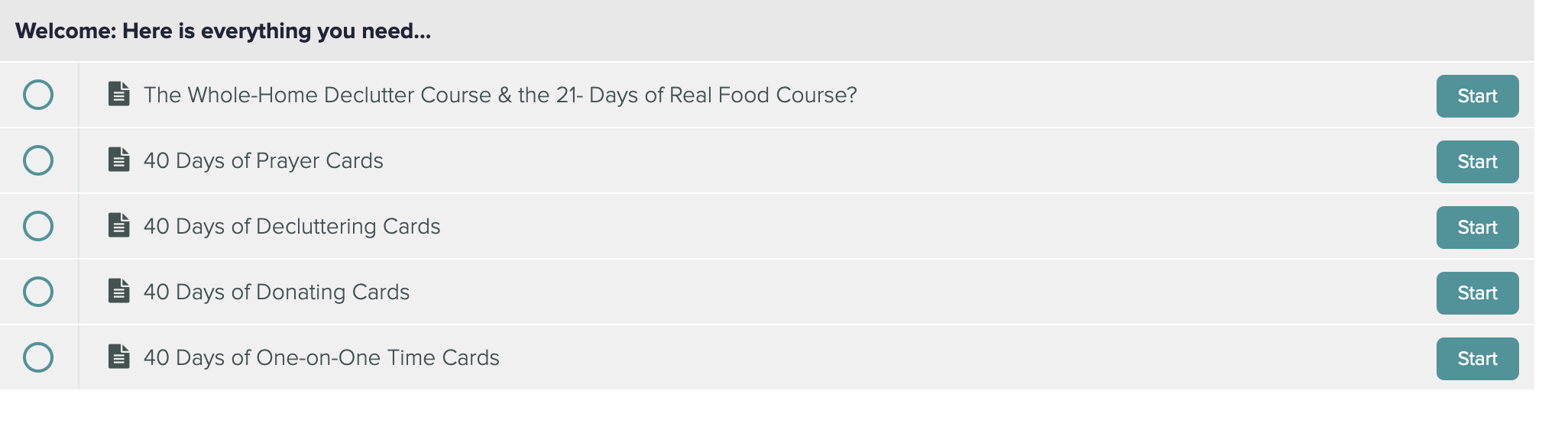Click document icon beside One-on-One Time Cards
Screen dimensions: 1568x423
point(118,357)
